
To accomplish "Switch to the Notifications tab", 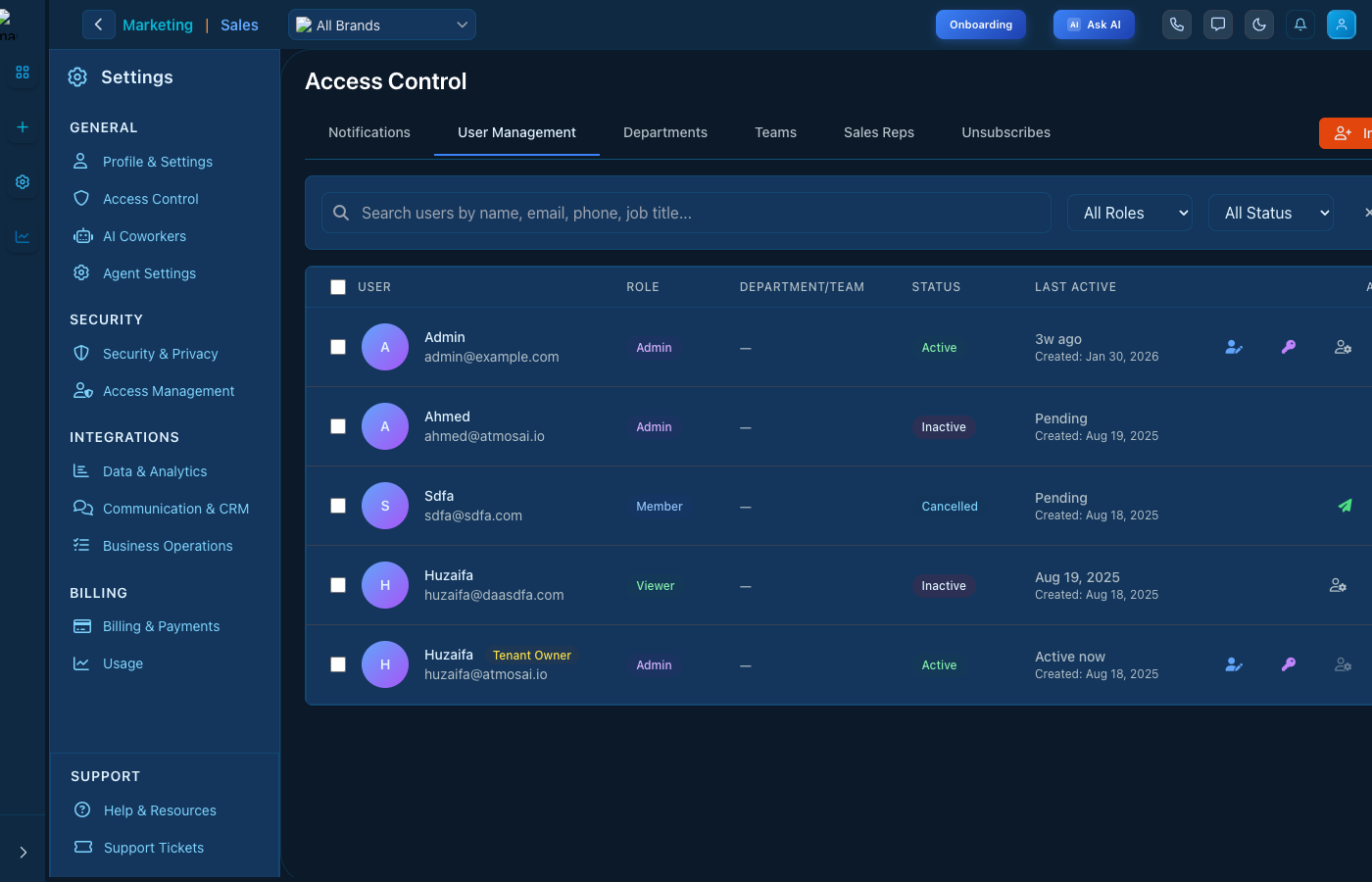I will click(369, 132).
